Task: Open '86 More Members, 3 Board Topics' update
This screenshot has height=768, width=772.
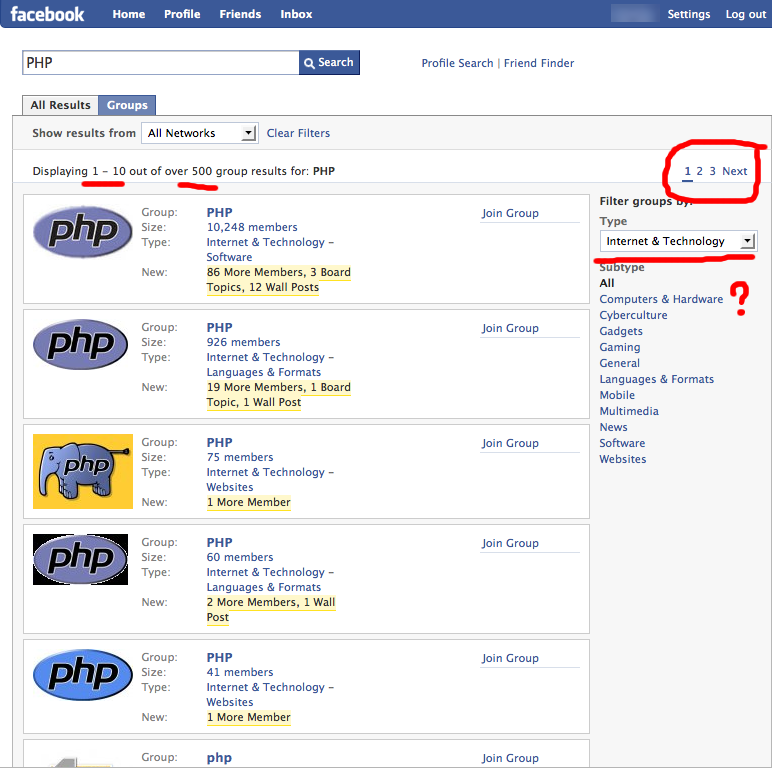Action: 279,280
